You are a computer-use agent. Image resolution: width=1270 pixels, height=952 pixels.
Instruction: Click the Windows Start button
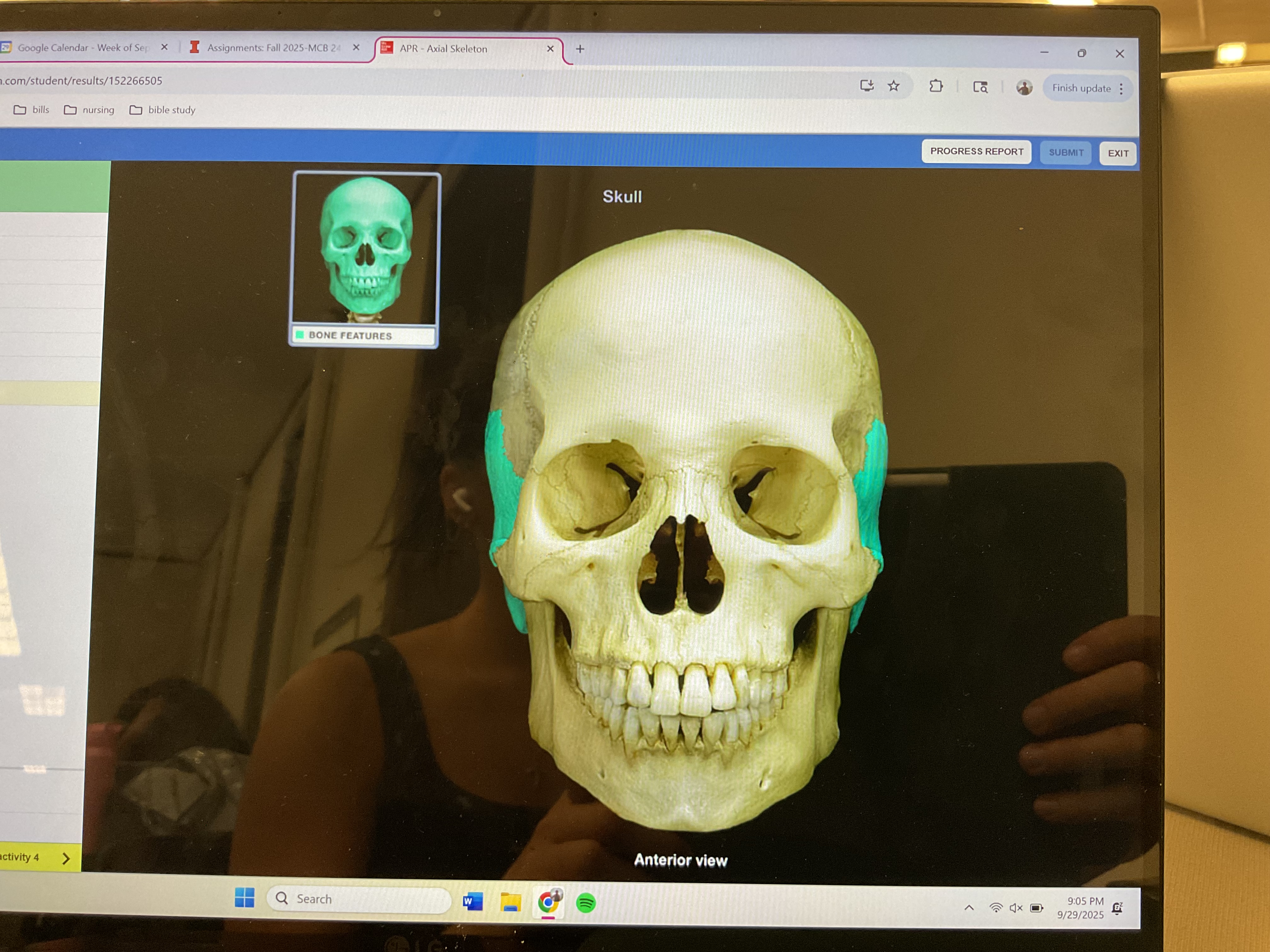(245, 898)
